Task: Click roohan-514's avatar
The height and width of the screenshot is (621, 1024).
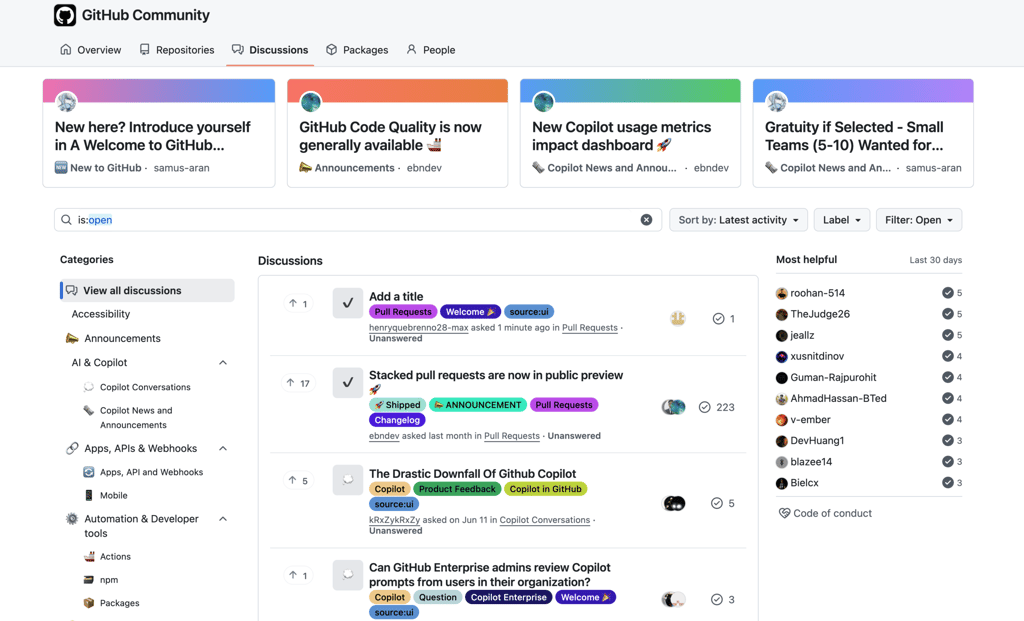Action: click(x=782, y=293)
